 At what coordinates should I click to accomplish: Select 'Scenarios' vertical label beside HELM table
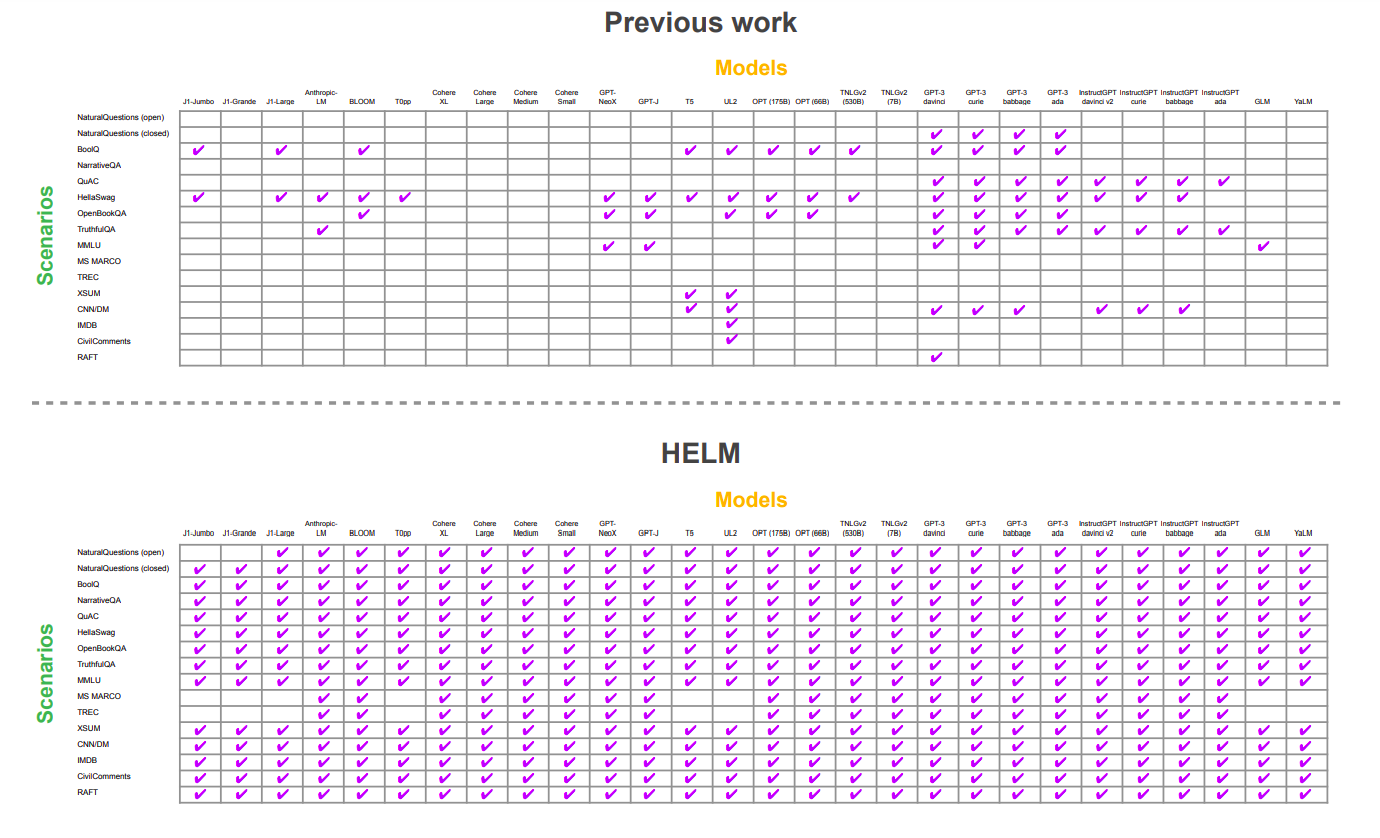coord(45,673)
